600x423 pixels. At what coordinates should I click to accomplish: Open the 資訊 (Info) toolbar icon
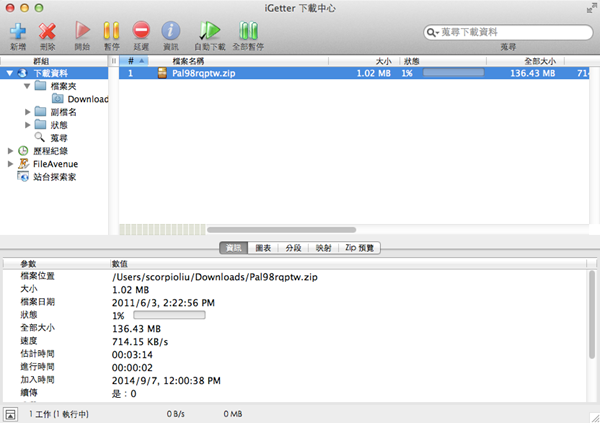pos(171,31)
